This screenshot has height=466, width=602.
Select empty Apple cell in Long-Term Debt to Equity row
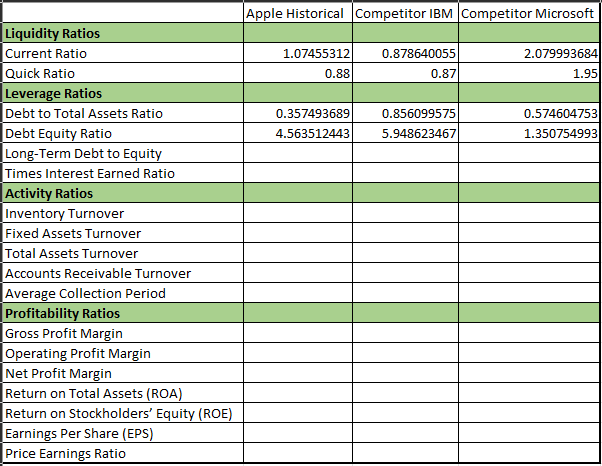[x=298, y=154]
